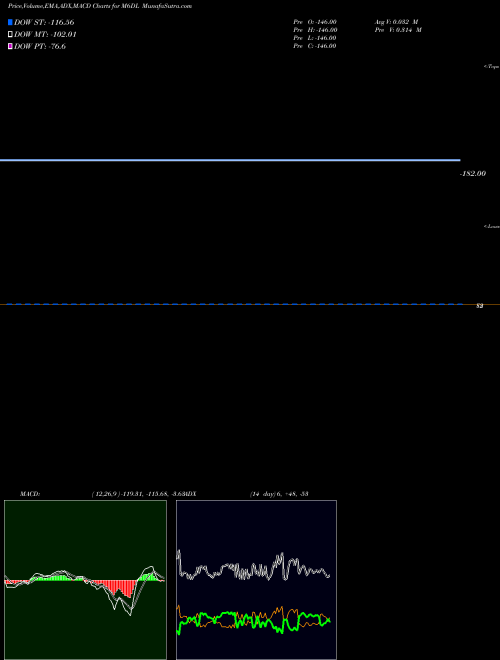Click the 'Pre C: -146.00' value
The image size is (500, 660).
[315, 46]
